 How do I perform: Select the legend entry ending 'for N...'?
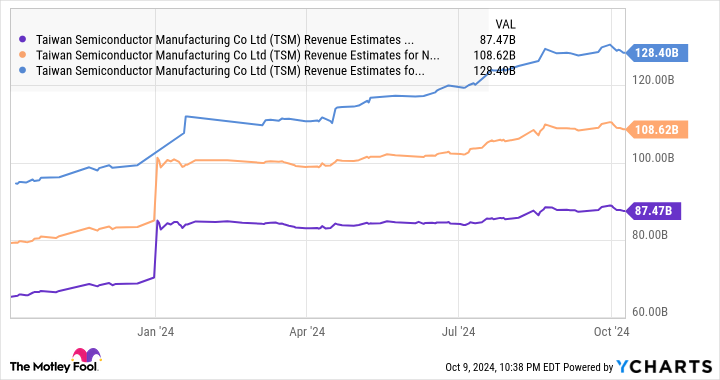pyautogui.click(x=238, y=55)
